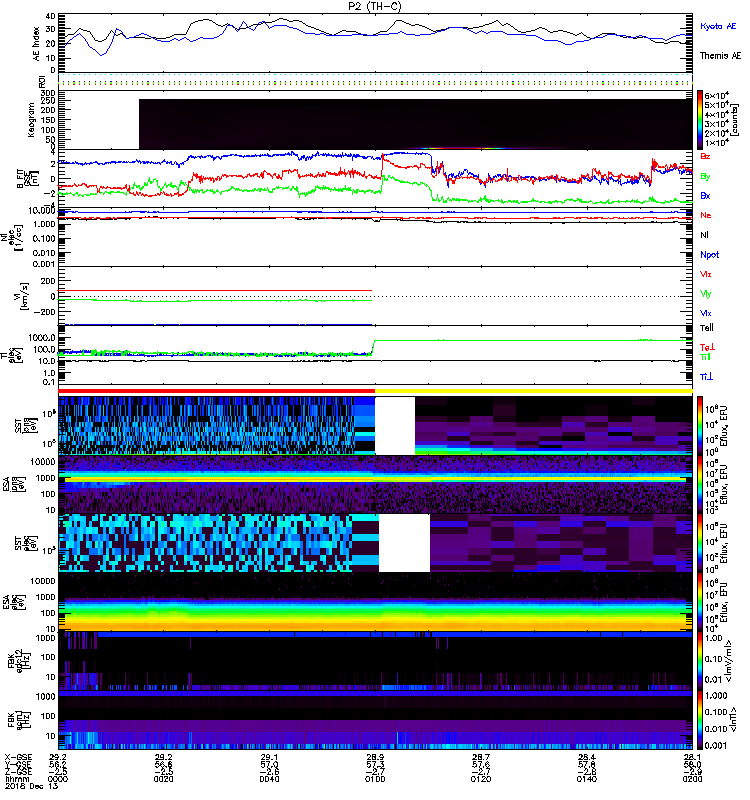The image size is (750, 800).
Task: Click the FBK scm nT color bar
Action: 700,719
